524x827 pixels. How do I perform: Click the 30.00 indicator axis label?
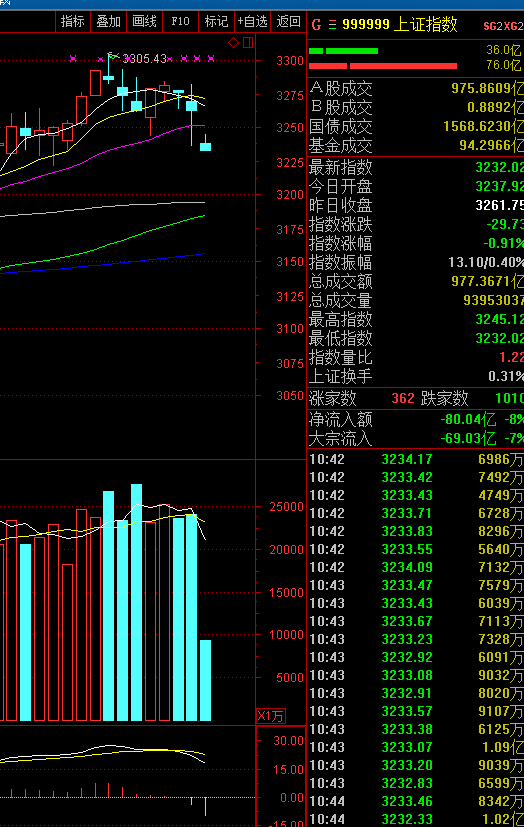click(288, 741)
